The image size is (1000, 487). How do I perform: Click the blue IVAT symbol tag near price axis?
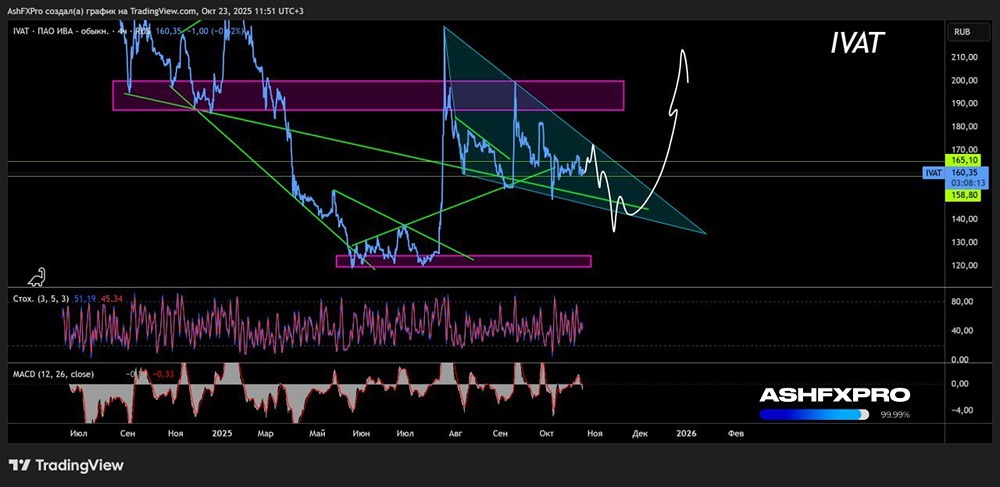[934, 172]
